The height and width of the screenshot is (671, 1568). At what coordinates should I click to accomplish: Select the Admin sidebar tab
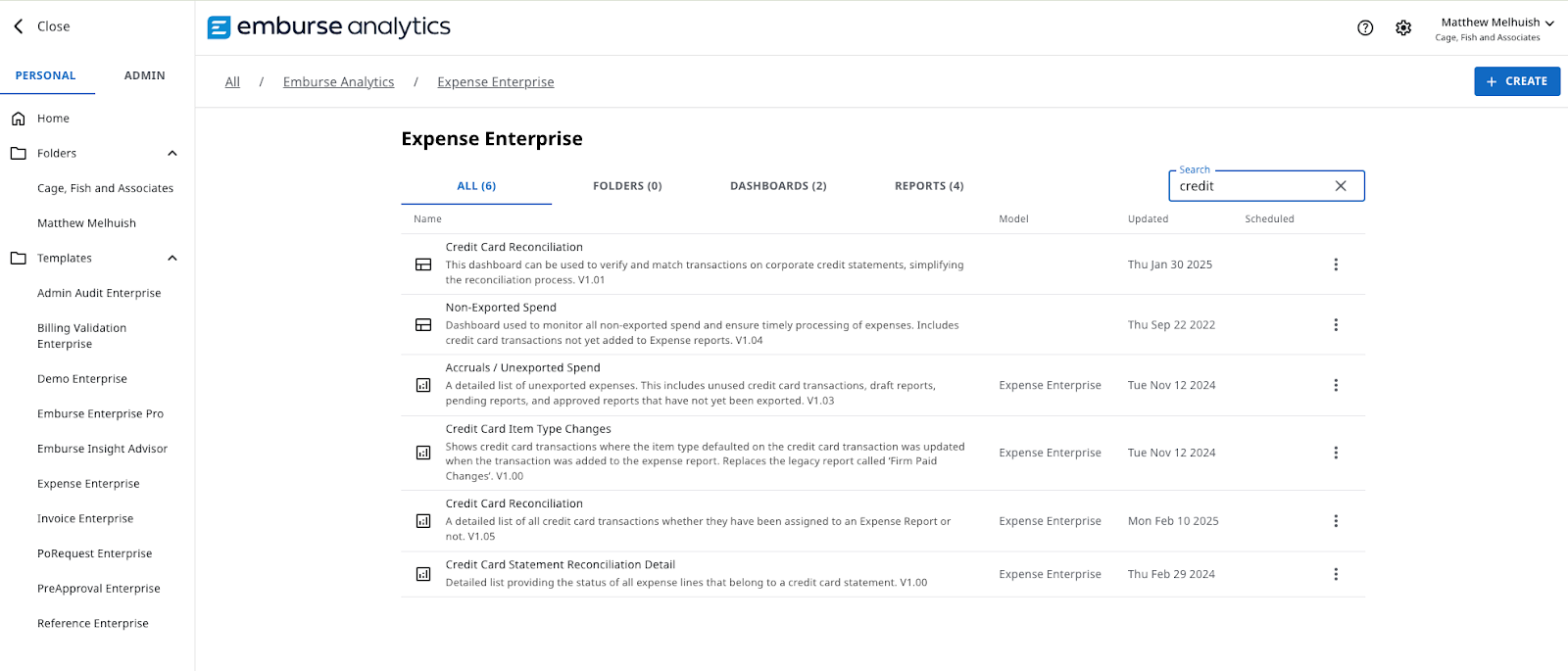(x=144, y=75)
